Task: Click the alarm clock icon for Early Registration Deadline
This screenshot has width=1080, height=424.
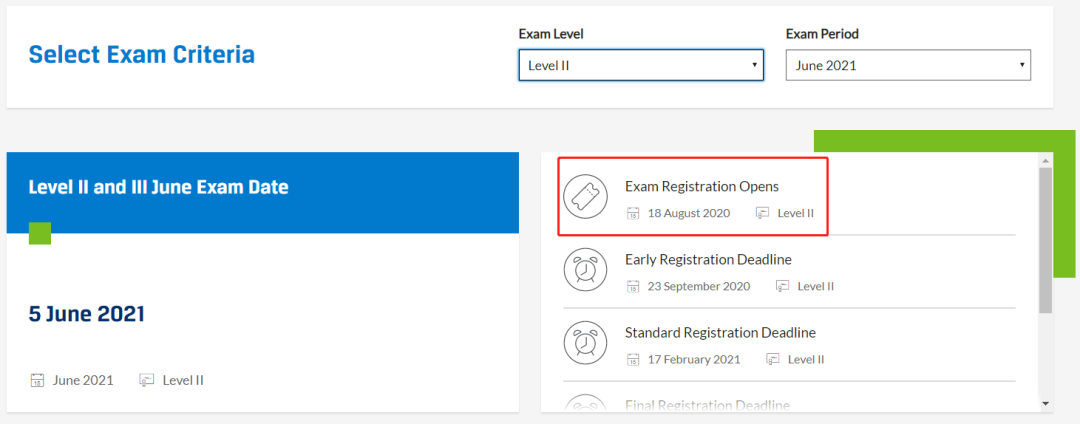Action: [585, 269]
